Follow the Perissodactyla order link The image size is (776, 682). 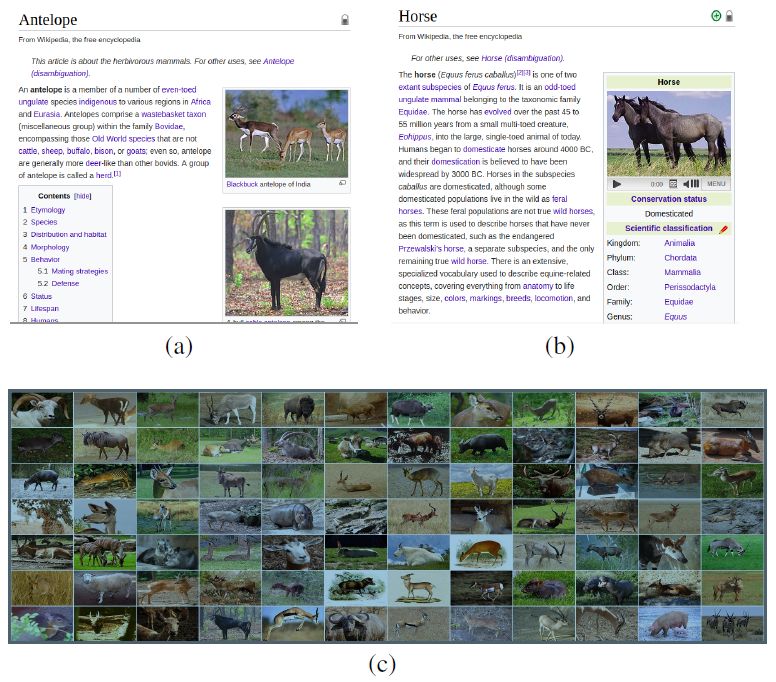click(x=690, y=287)
